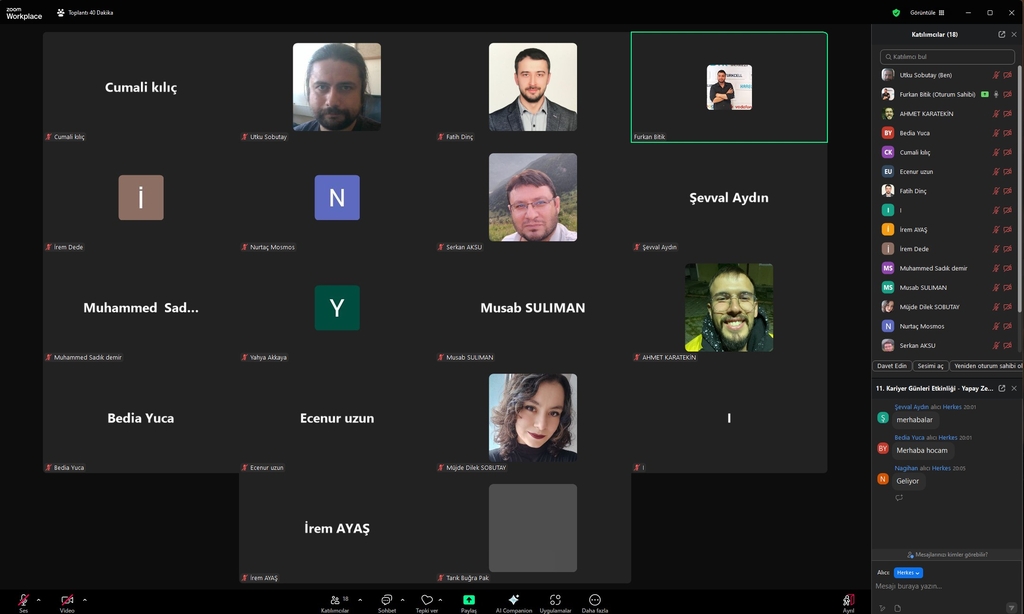The width and height of the screenshot is (1024, 614).
Task: Expand the arrow next to Sohbet
Action: tap(402, 600)
